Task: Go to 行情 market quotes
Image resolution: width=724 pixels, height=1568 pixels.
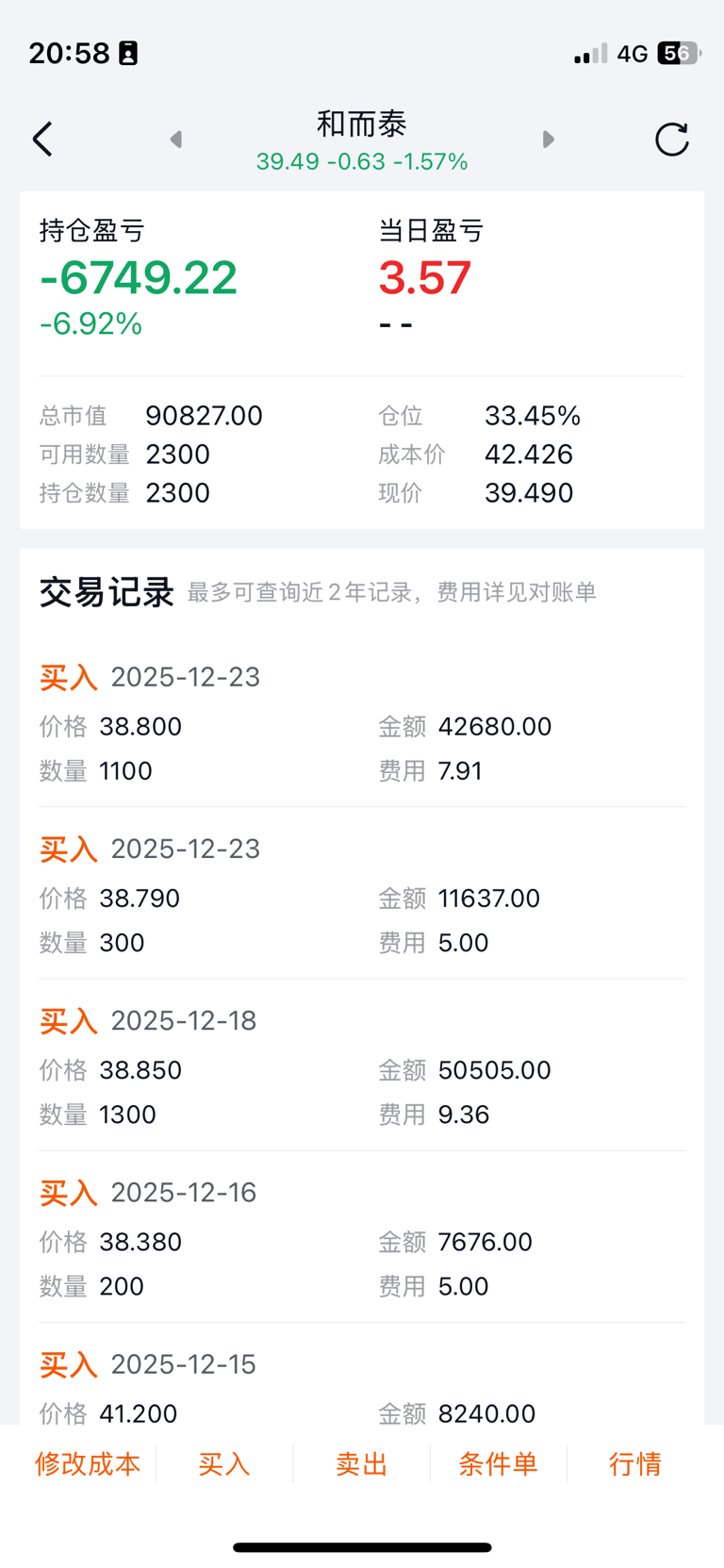Action: tap(634, 1463)
